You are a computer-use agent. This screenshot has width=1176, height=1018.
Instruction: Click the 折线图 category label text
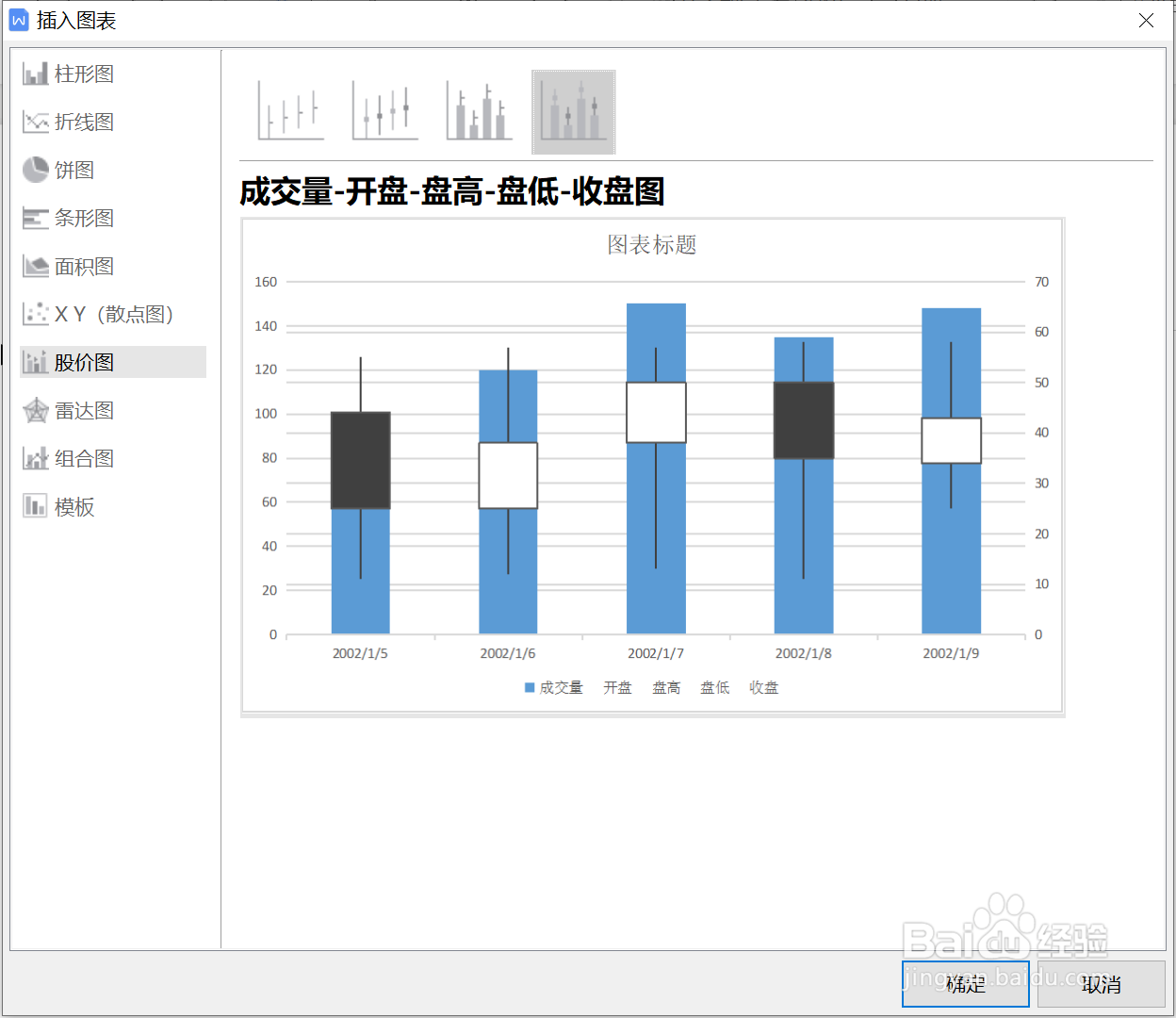tap(84, 122)
